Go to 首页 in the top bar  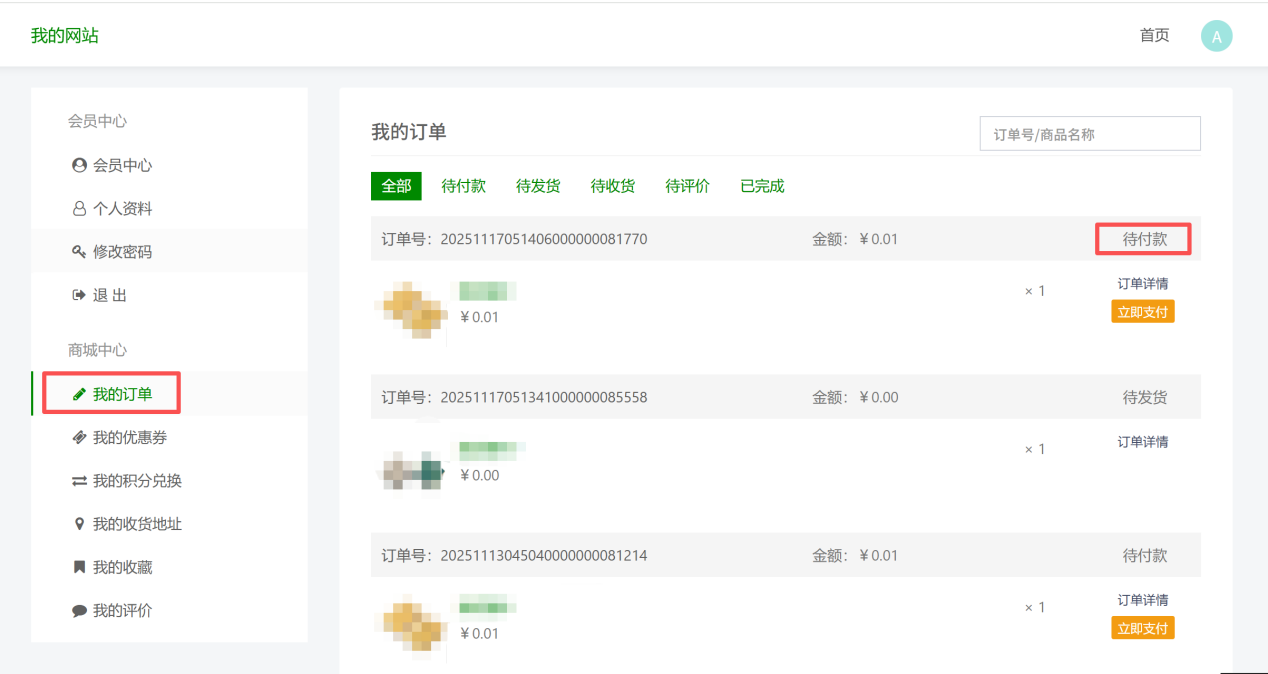(x=1155, y=35)
